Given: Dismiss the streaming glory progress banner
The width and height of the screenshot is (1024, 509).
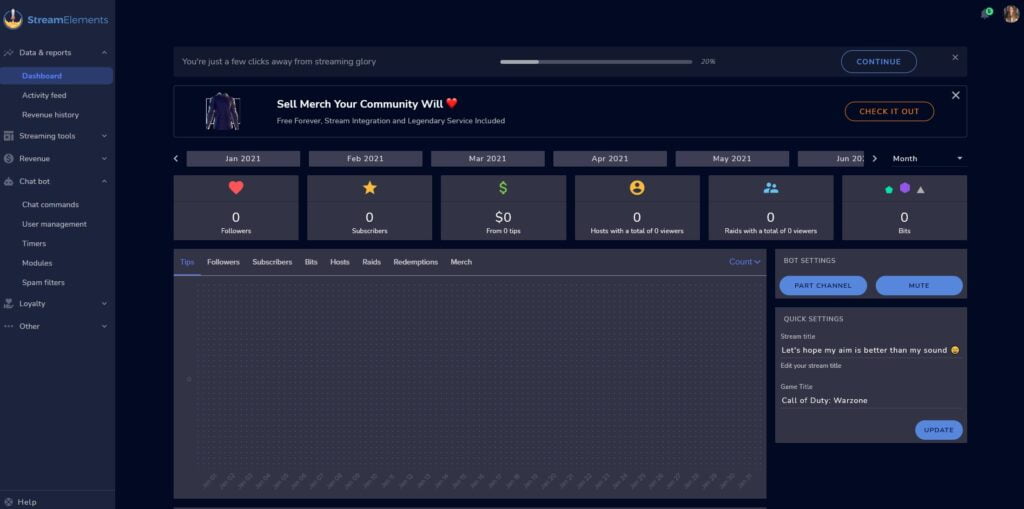Looking at the screenshot, I should click(x=955, y=57).
